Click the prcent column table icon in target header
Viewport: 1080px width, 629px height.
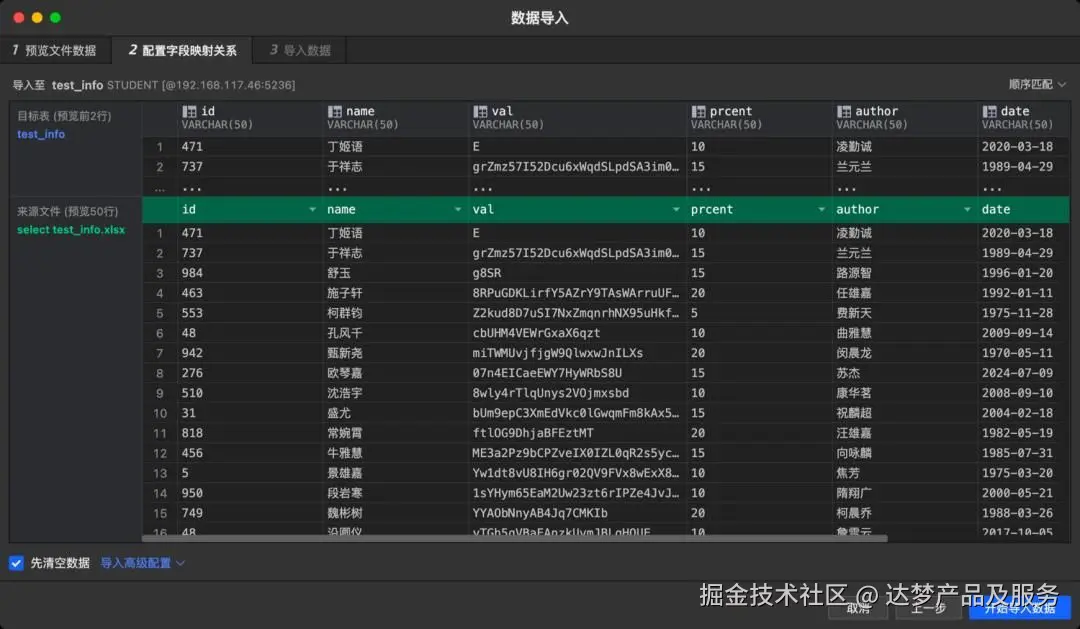(x=698, y=111)
